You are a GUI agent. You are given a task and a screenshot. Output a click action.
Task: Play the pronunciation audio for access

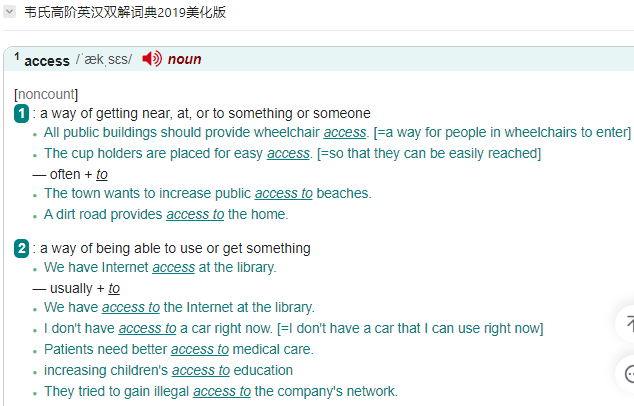click(x=152, y=59)
